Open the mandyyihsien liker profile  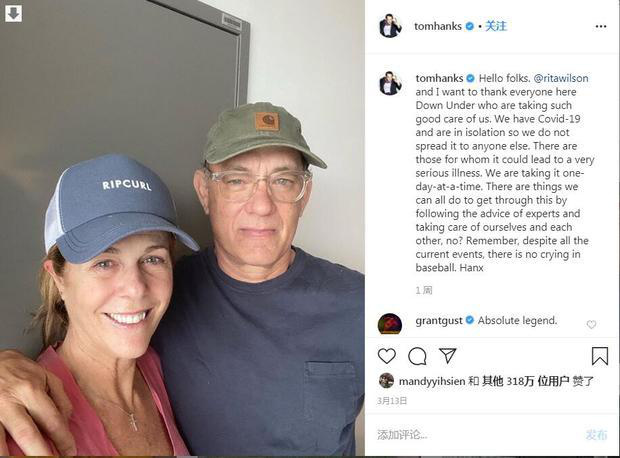coord(432,381)
